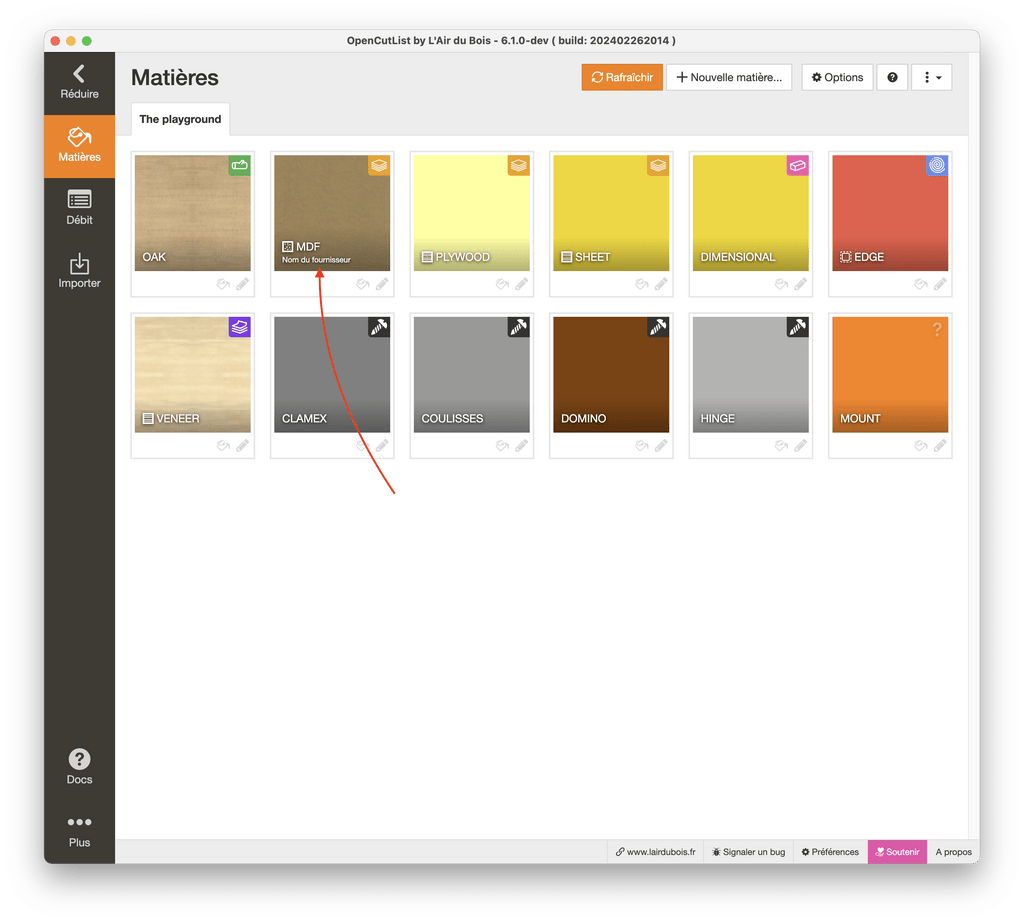
Task: Click edit pencil icon under SHEET
Action: coord(661,284)
